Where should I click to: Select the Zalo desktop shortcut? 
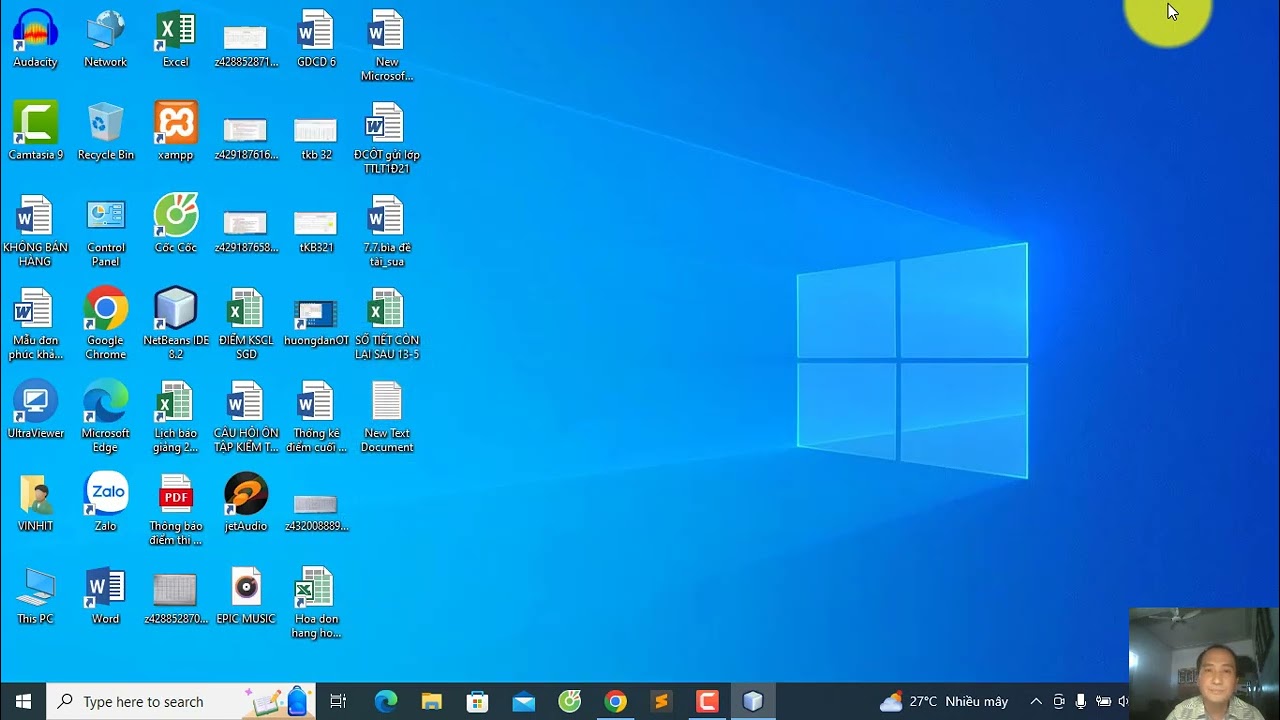point(105,504)
